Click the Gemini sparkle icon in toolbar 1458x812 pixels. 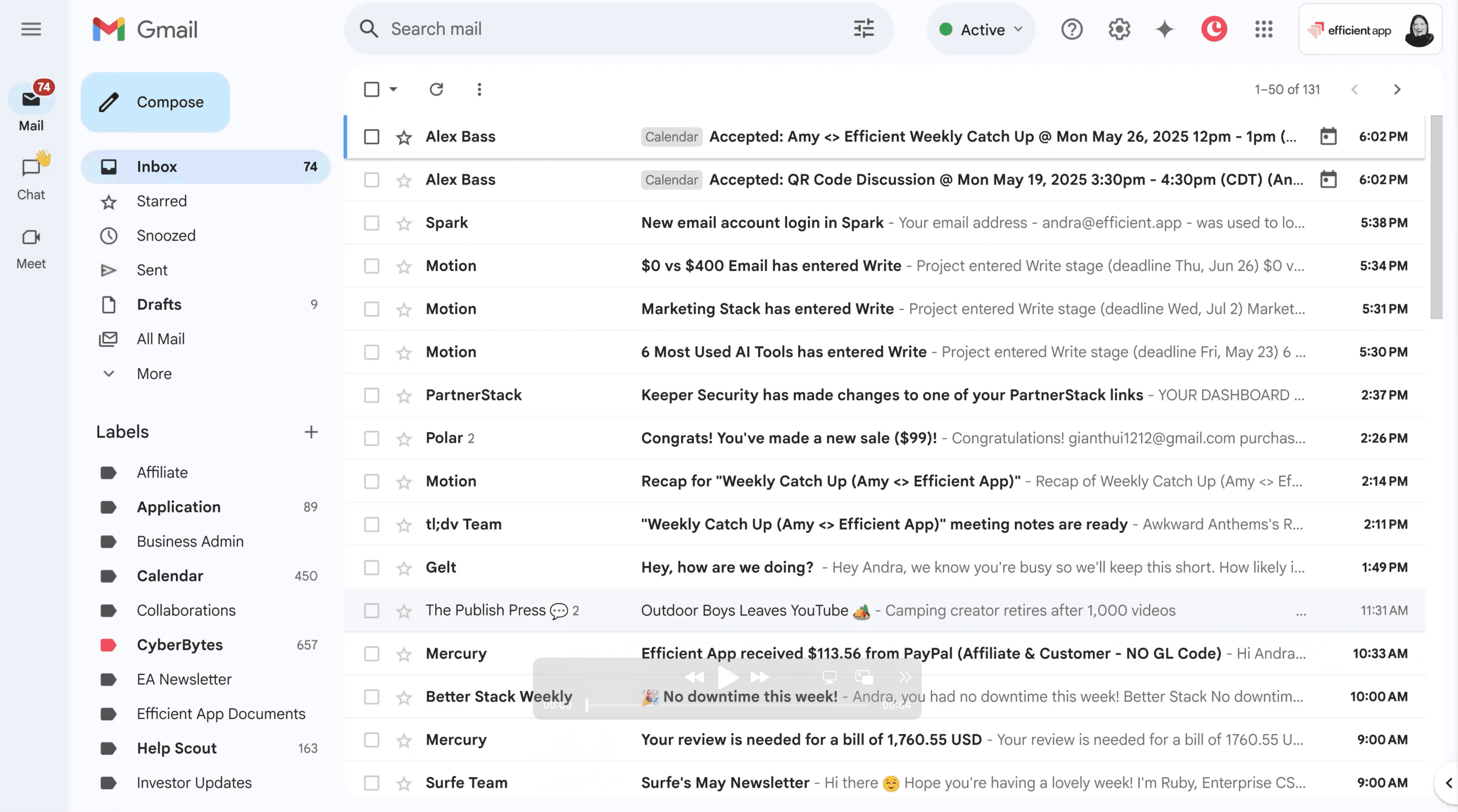coord(1164,29)
